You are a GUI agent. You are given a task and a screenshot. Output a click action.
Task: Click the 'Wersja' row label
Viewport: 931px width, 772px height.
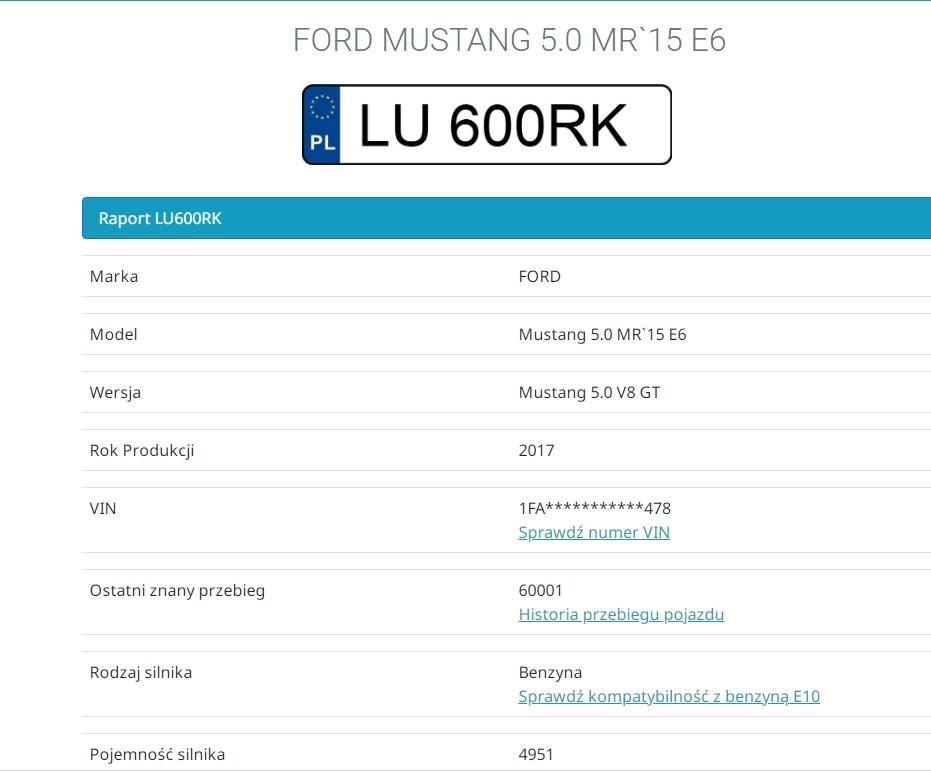pyautogui.click(x=115, y=393)
